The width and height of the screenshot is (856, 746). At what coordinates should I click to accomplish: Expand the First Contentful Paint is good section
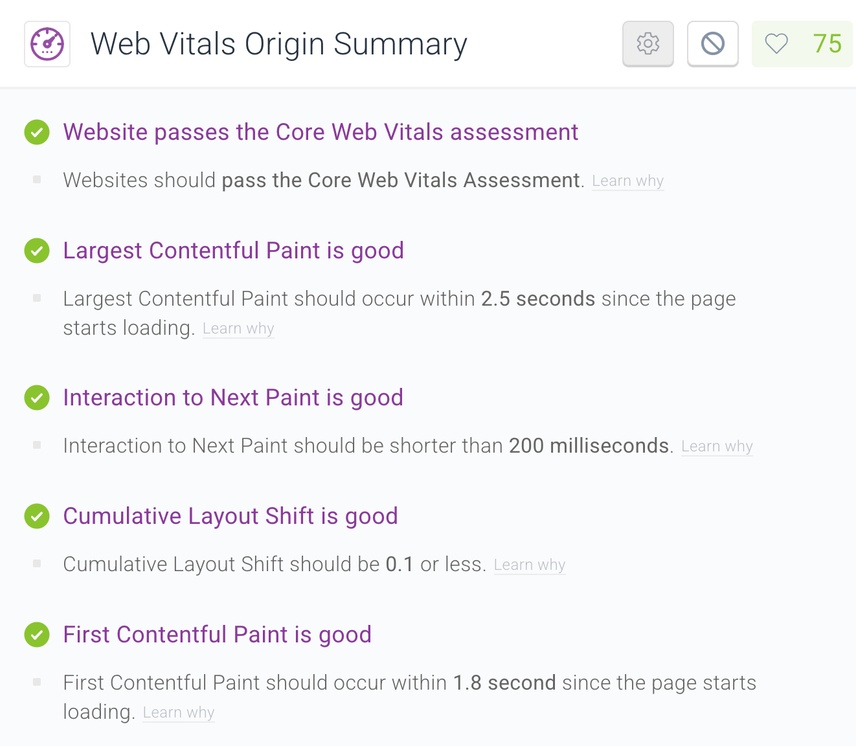(x=217, y=635)
